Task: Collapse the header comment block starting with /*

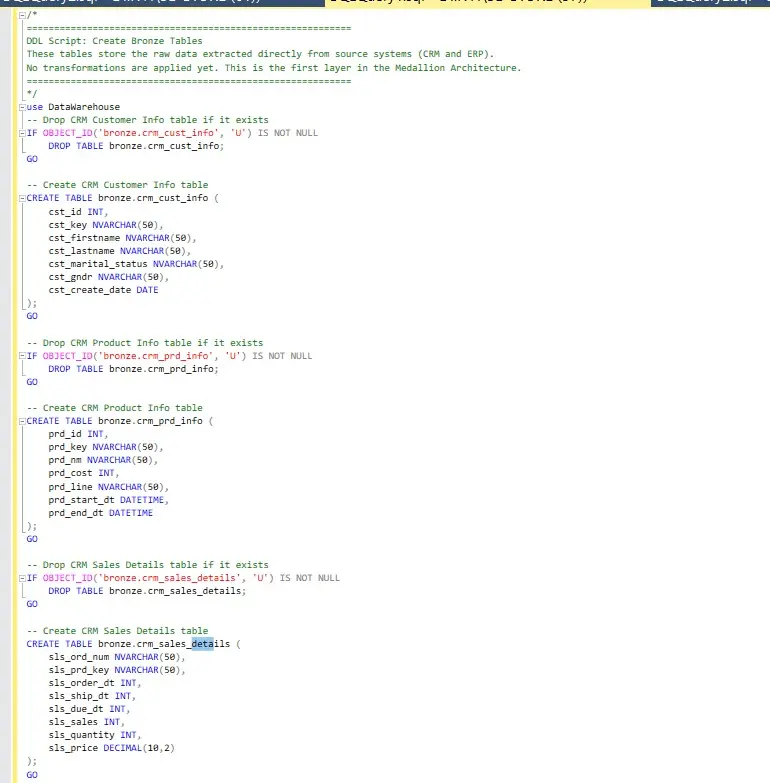Action: (22, 15)
